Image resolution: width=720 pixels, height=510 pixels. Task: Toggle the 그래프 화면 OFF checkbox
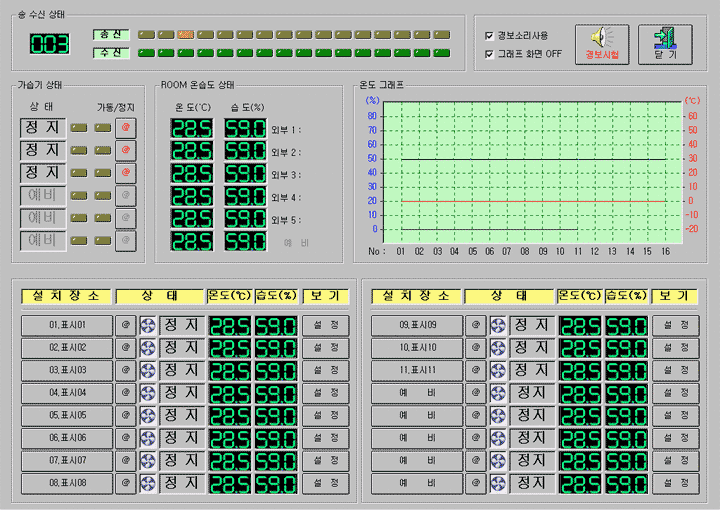pyautogui.click(x=489, y=54)
